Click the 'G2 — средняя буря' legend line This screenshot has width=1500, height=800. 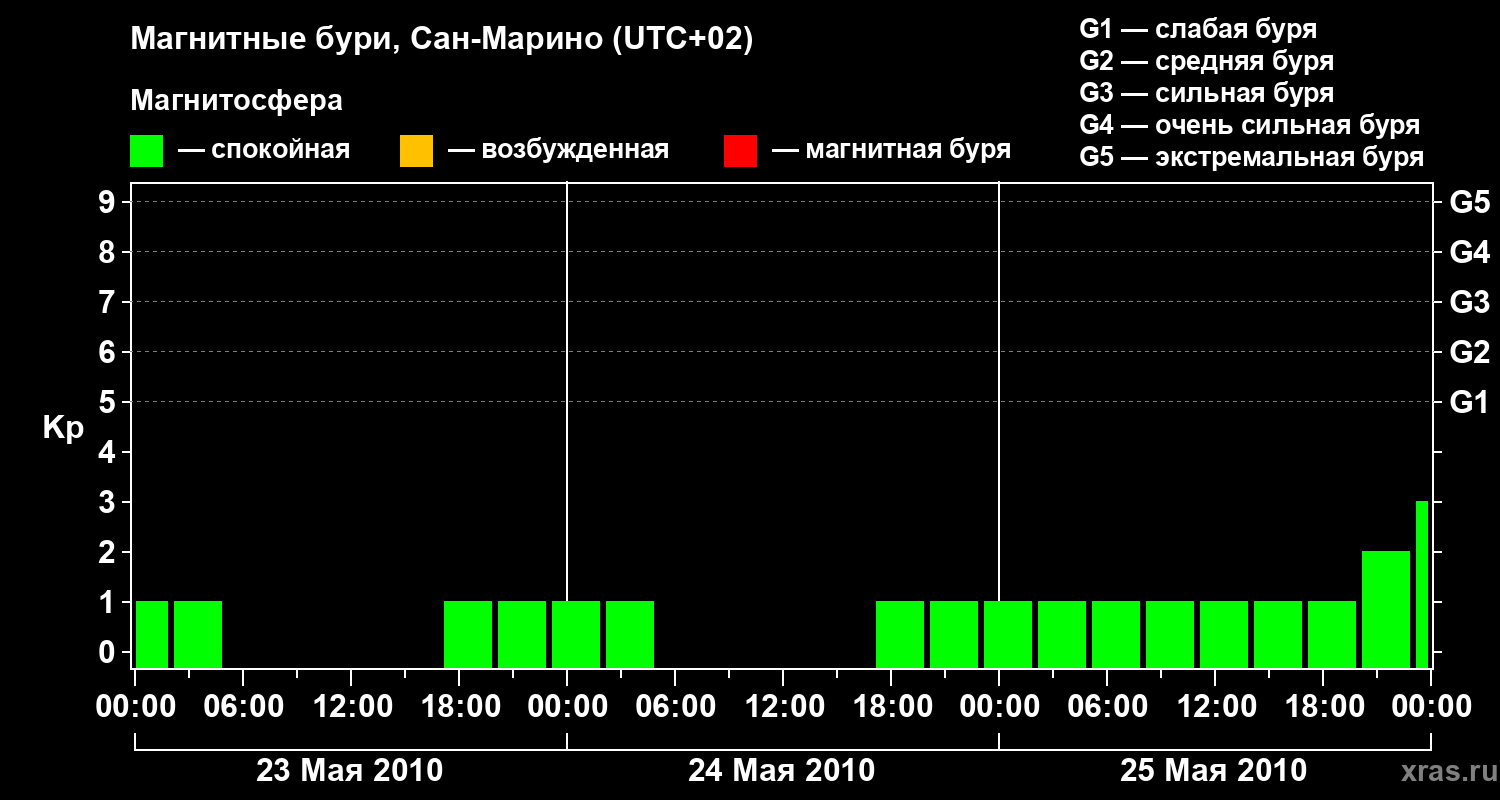click(x=1206, y=61)
